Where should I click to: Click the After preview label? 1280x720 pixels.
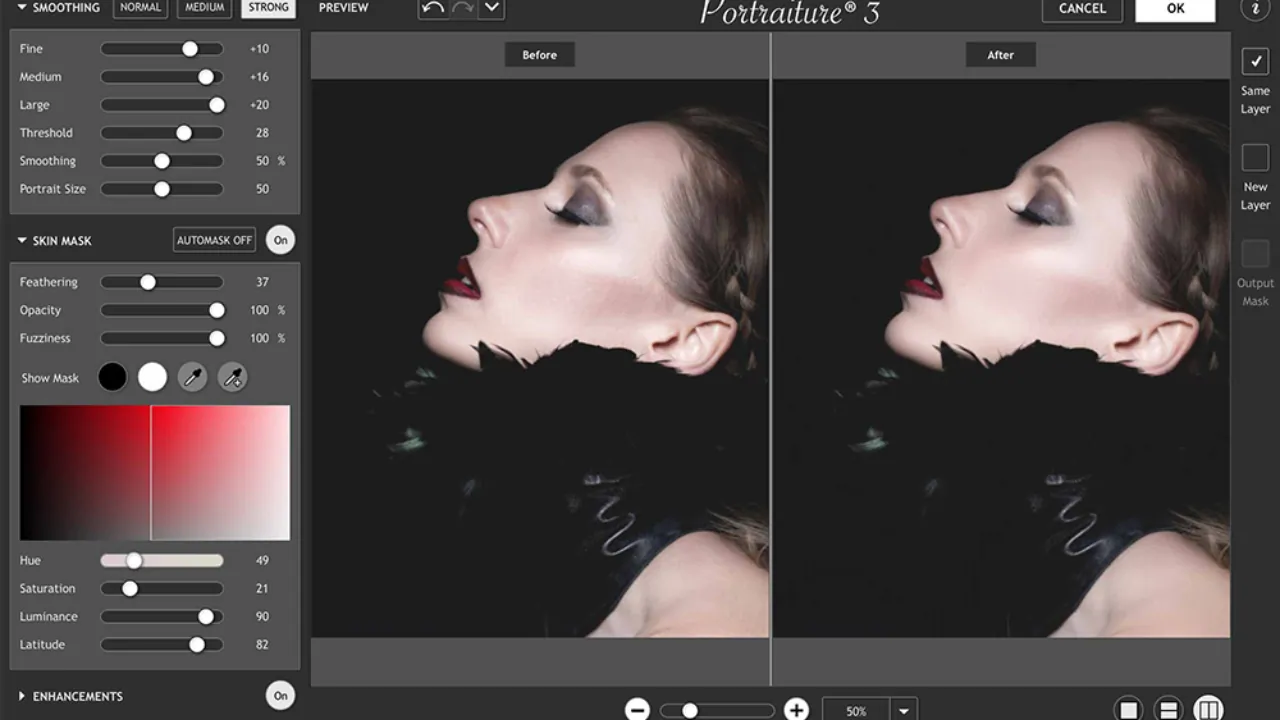pos(1001,55)
